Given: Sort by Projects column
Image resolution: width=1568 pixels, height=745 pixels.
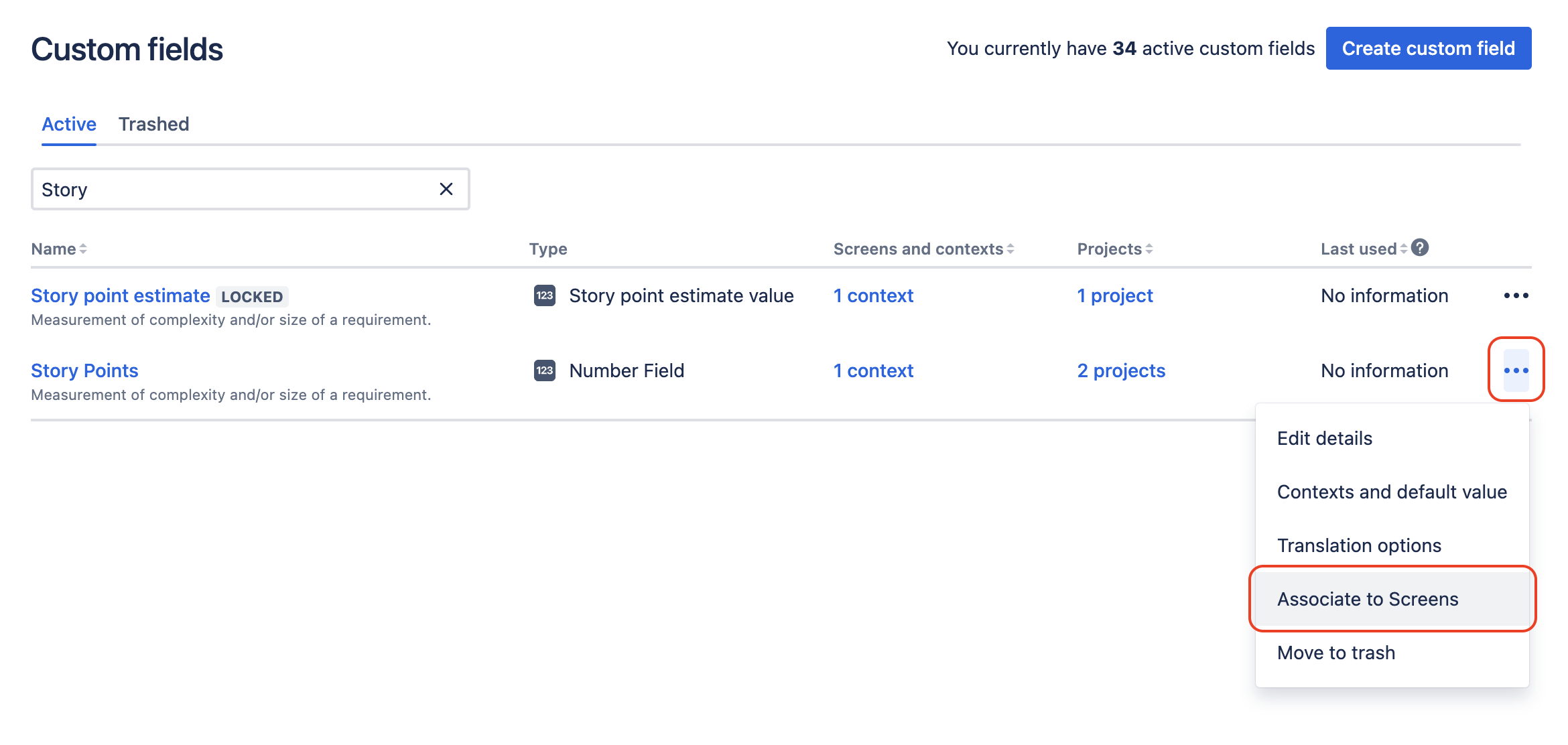Looking at the screenshot, I should tap(1149, 249).
